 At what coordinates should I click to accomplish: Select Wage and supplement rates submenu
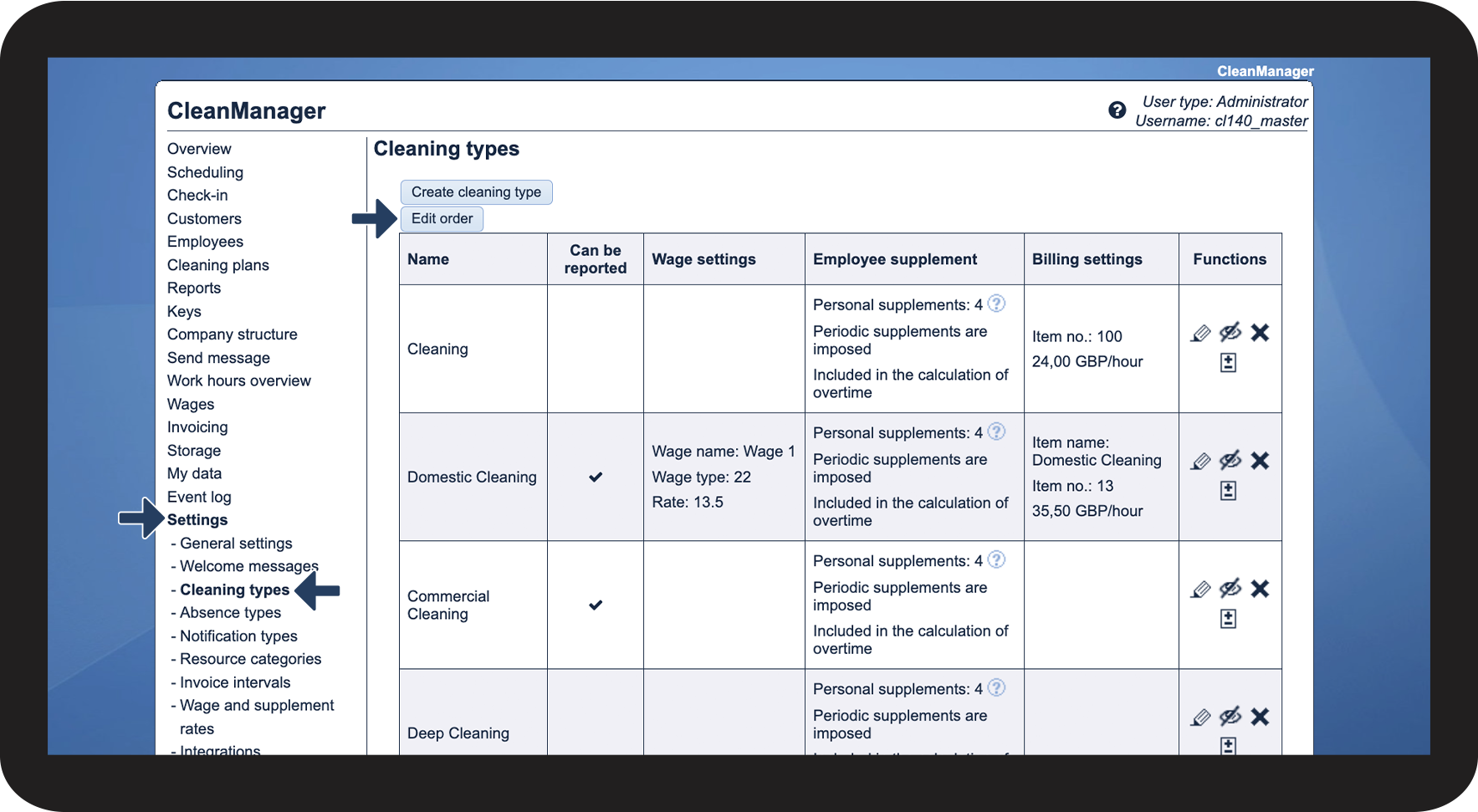point(257,706)
